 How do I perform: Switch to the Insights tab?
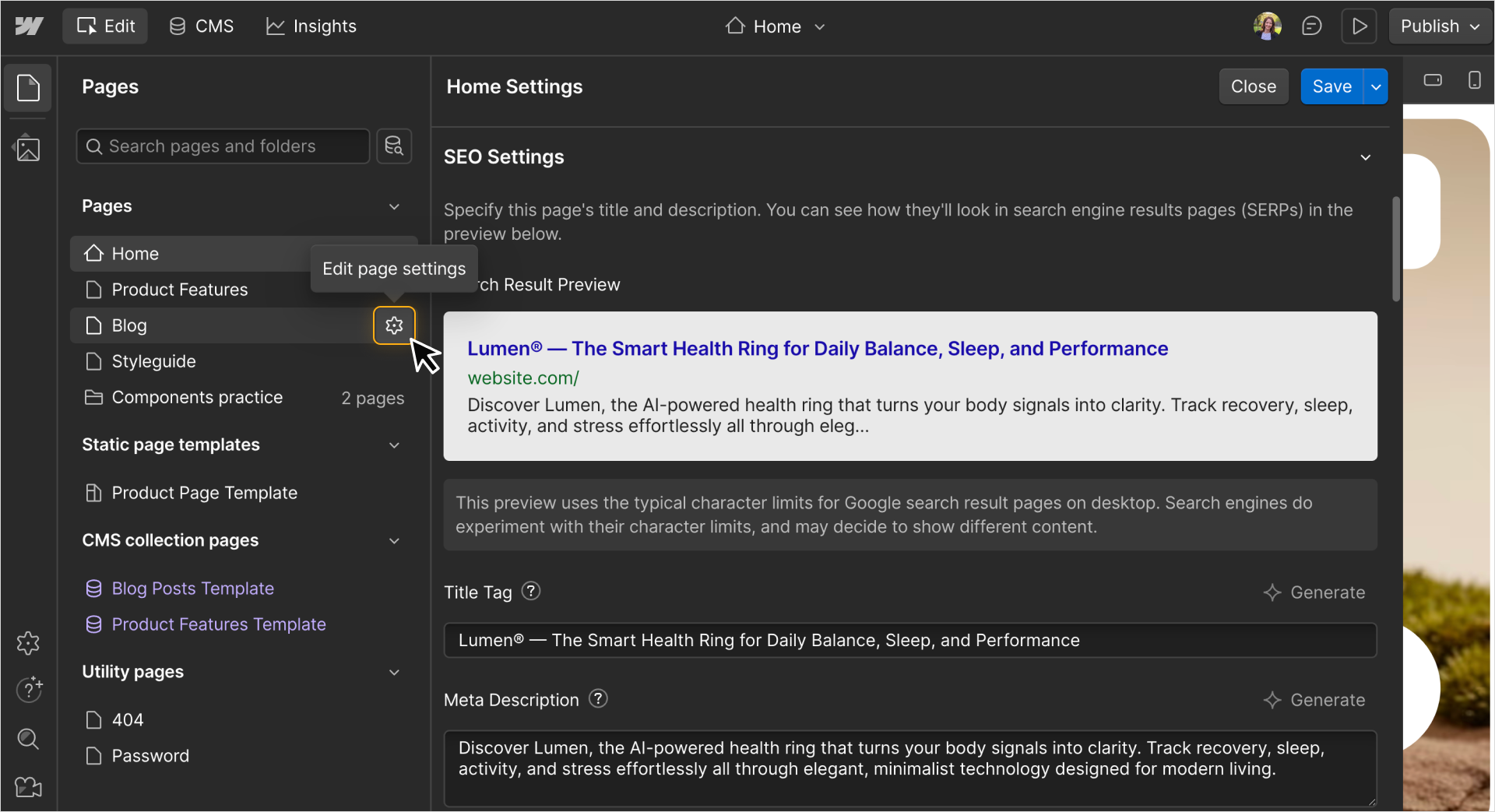click(311, 26)
